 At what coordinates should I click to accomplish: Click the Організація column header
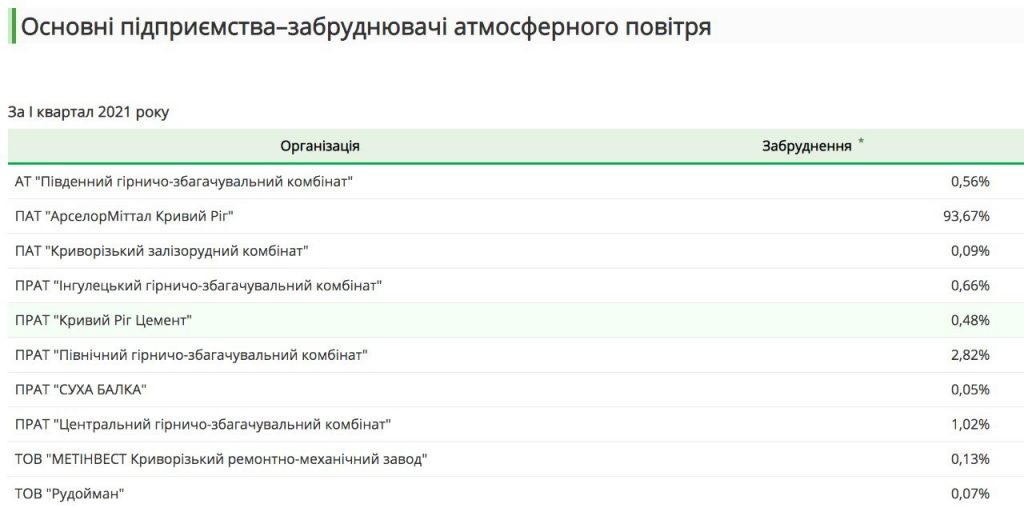(x=320, y=146)
